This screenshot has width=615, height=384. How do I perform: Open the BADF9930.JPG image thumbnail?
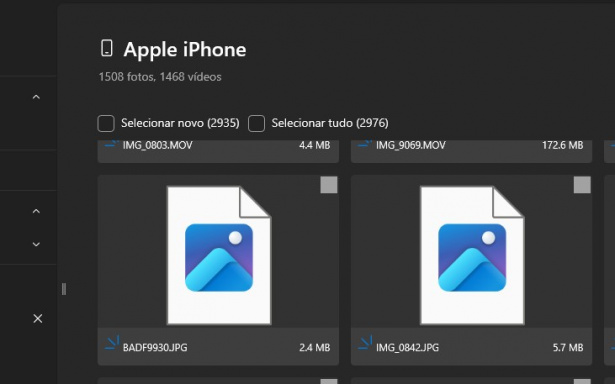(x=219, y=255)
